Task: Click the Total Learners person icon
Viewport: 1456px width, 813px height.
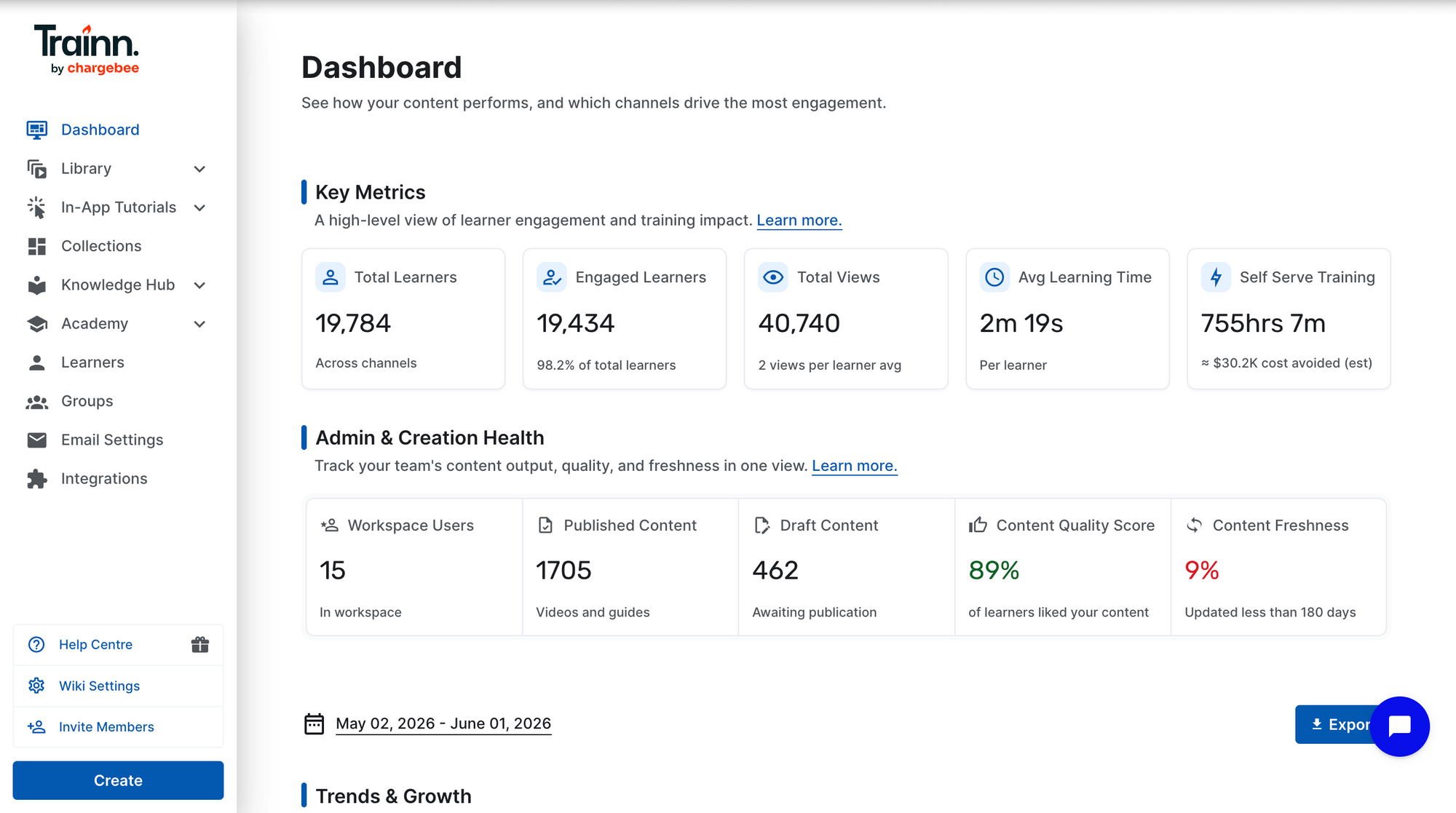Action: click(331, 277)
